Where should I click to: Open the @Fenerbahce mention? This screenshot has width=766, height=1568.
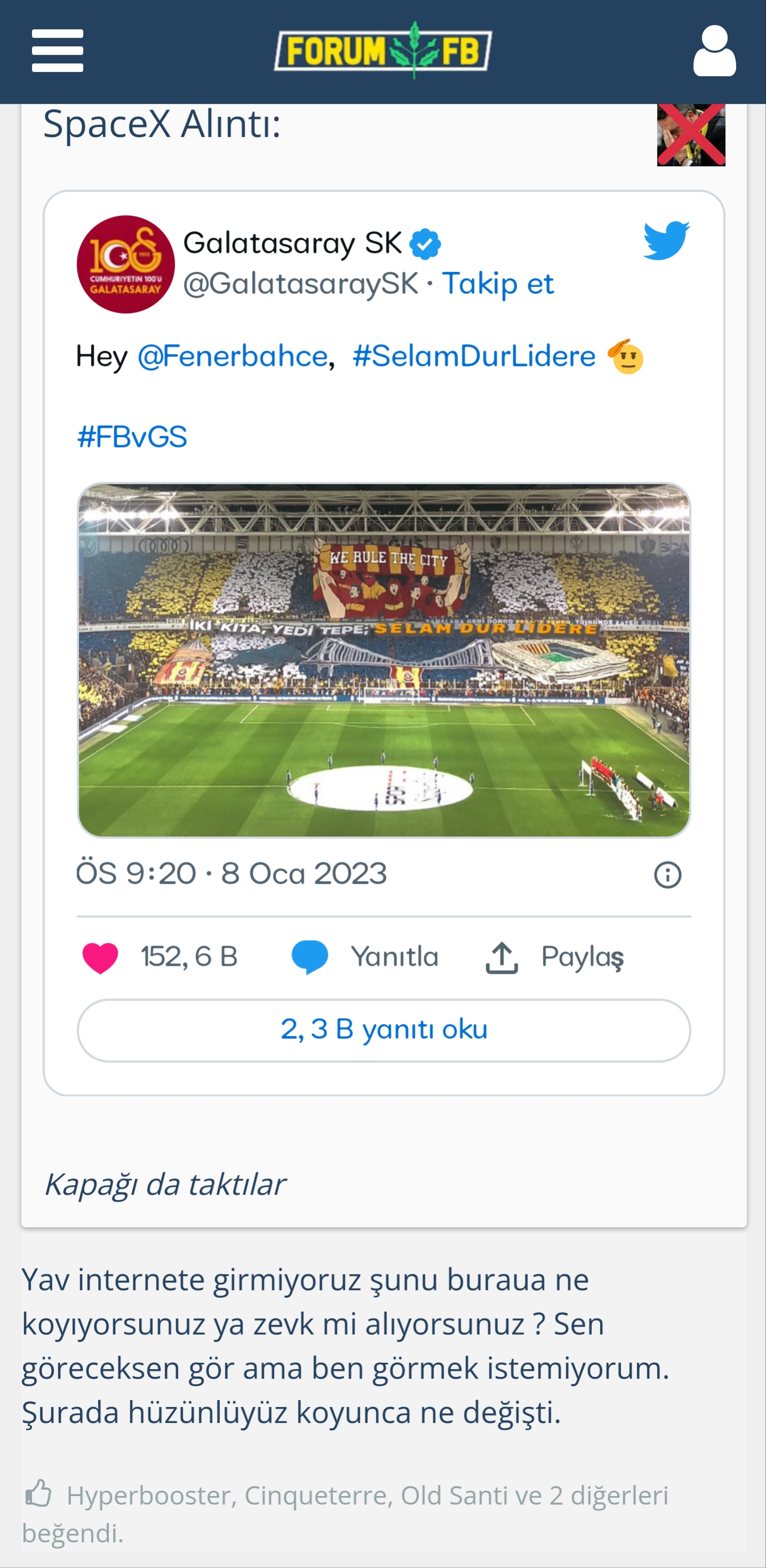pos(232,356)
